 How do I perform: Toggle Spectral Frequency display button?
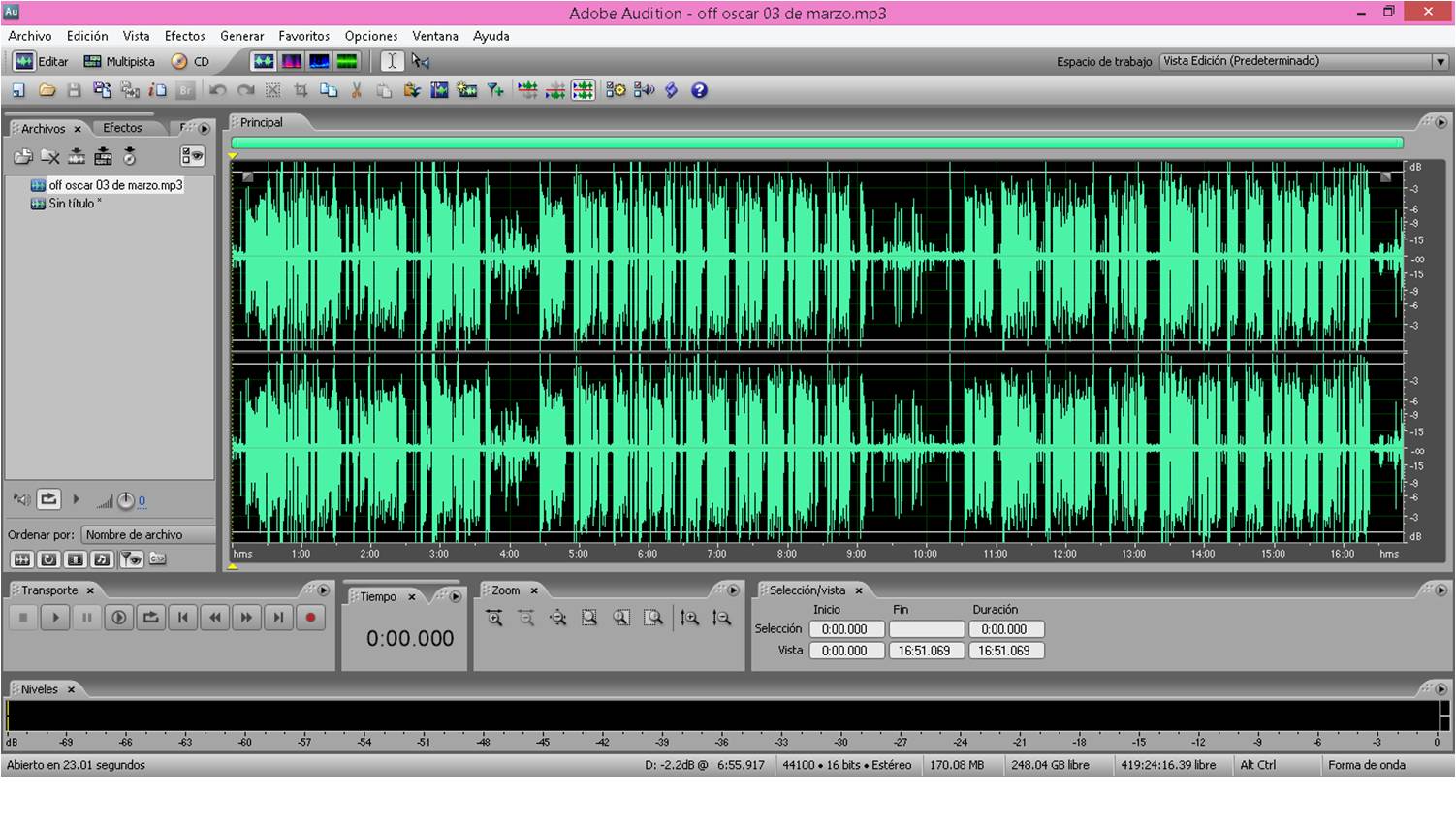pyautogui.click(x=291, y=61)
